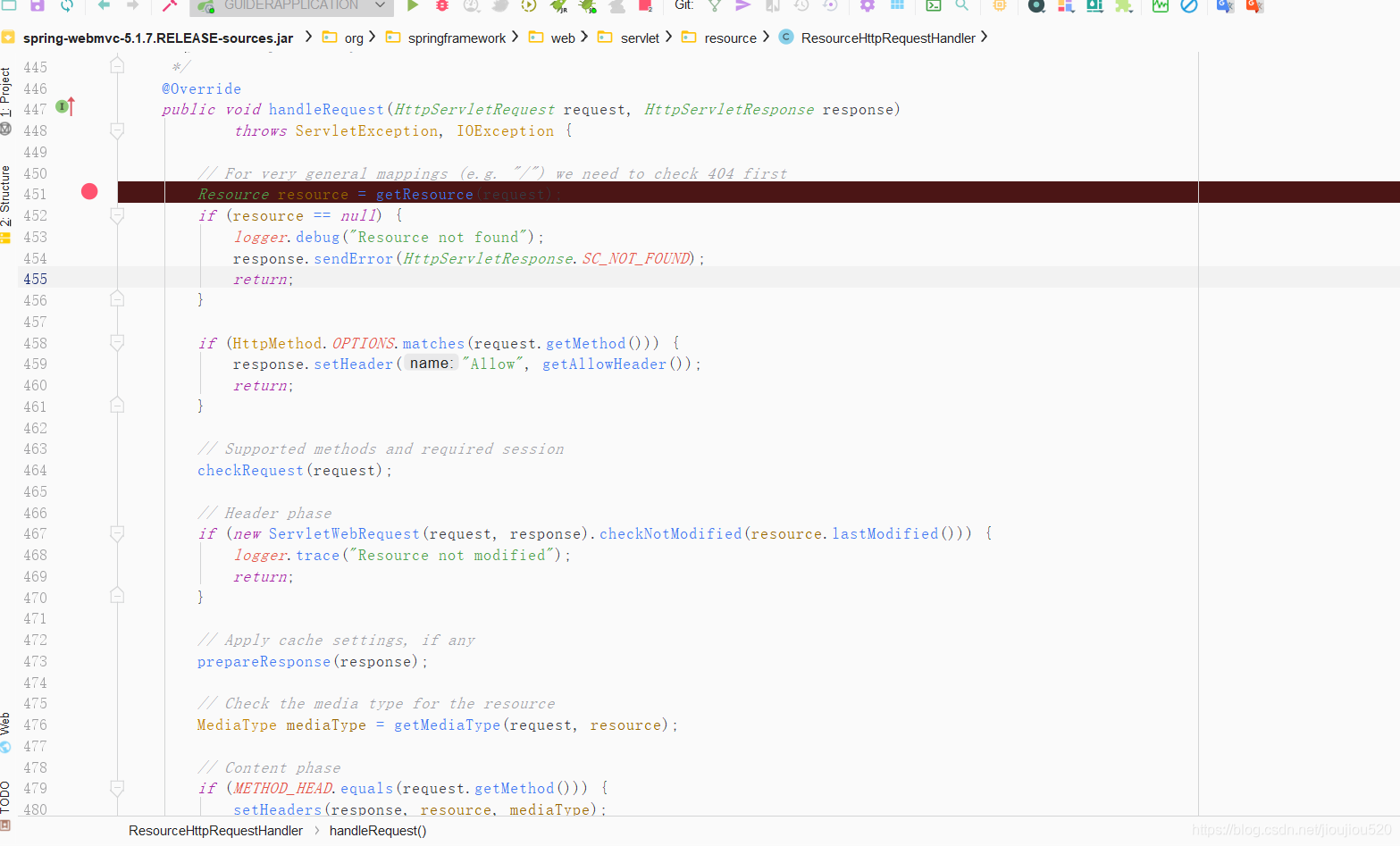Image resolution: width=1400 pixels, height=846 pixels.
Task: Show Git history clock icon
Action: pyautogui.click(x=801, y=5)
